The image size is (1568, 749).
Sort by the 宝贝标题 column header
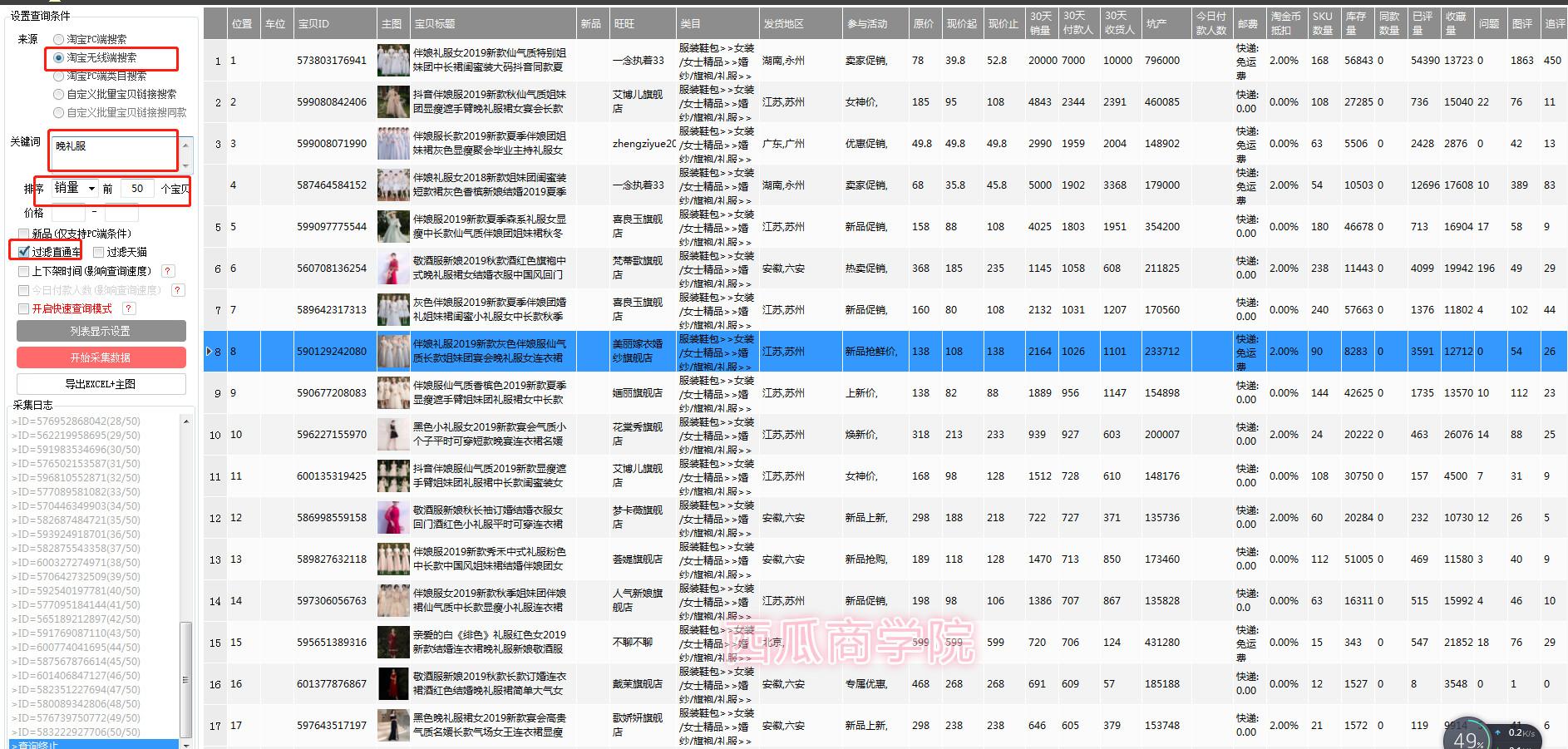point(493,24)
